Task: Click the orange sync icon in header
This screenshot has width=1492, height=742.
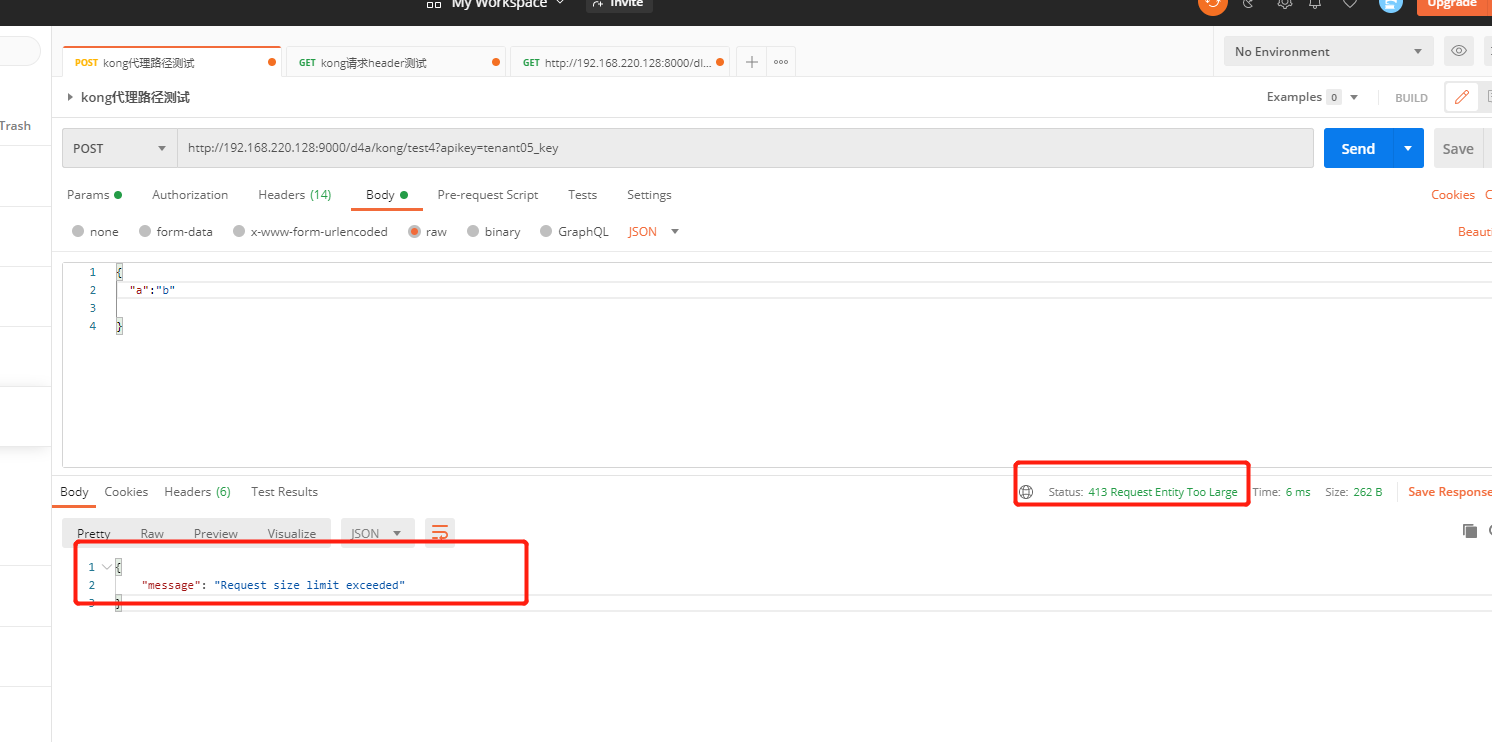Action: [x=1213, y=4]
